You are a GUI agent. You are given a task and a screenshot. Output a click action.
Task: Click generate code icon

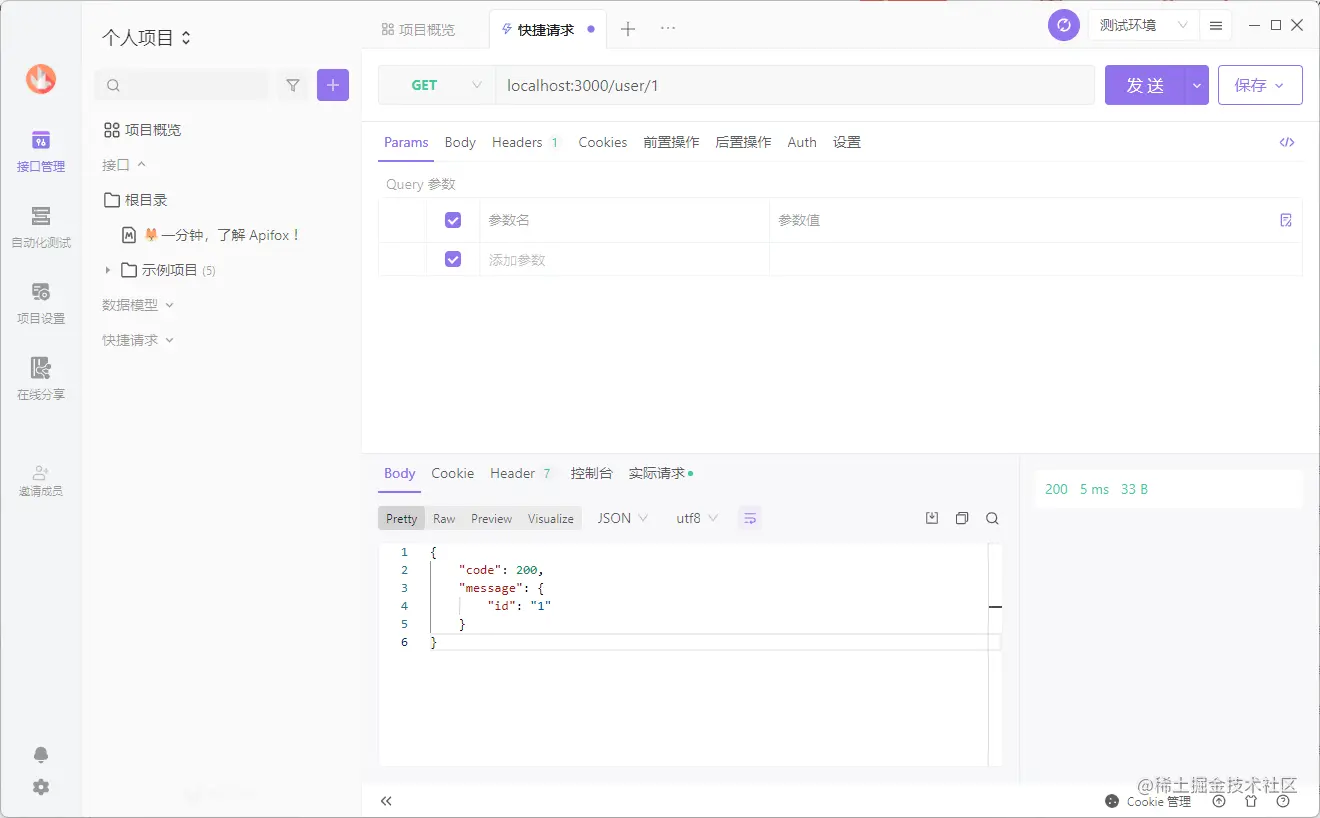tap(1287, 142)
